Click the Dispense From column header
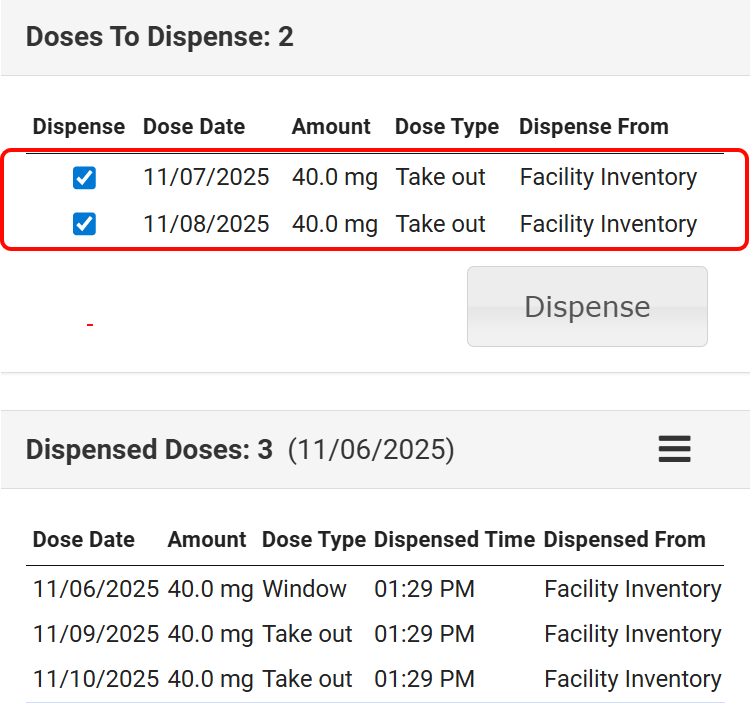Screen dimensions: 750x704 (x=594, y=127)
